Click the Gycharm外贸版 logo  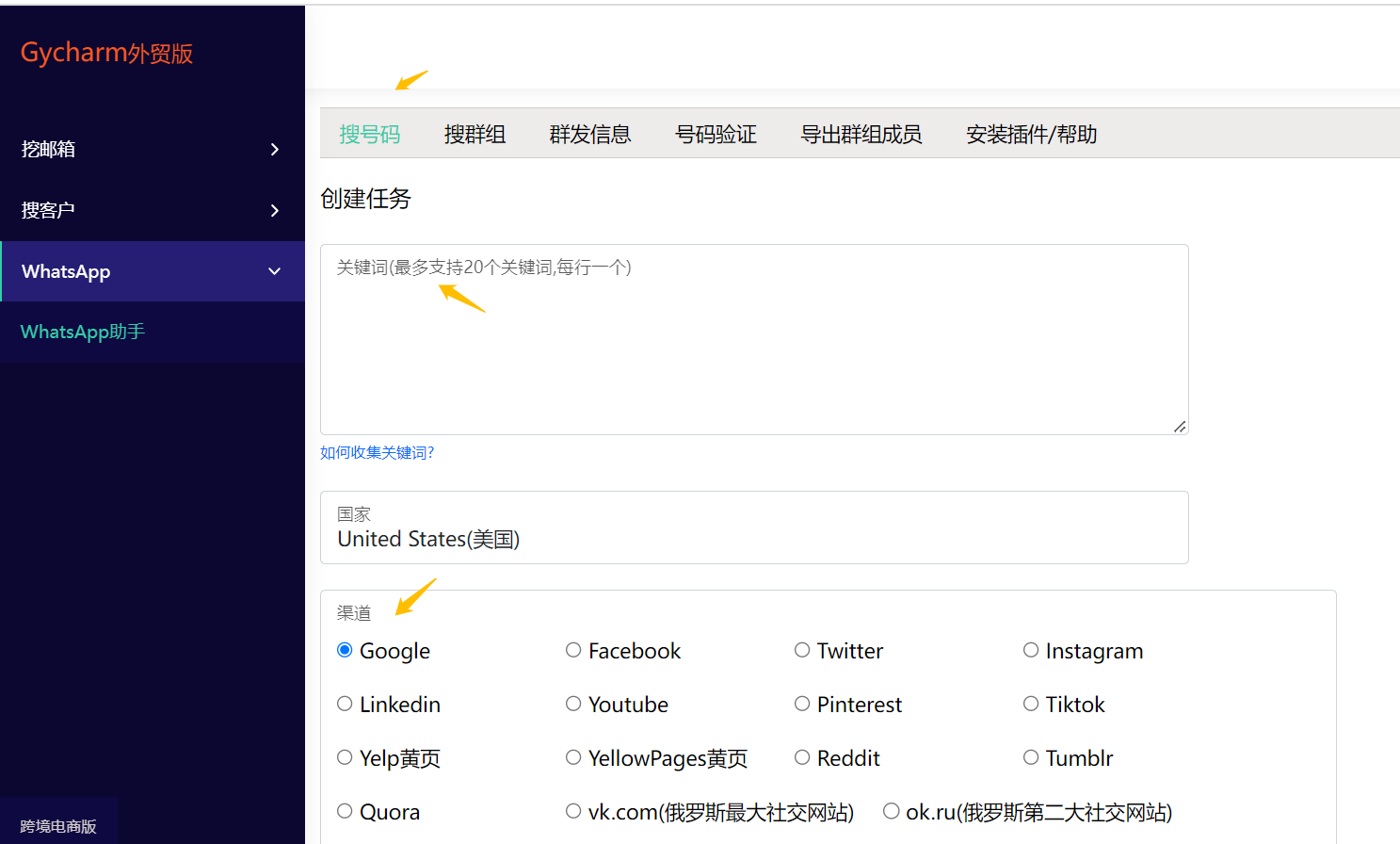tap(106, 53)
